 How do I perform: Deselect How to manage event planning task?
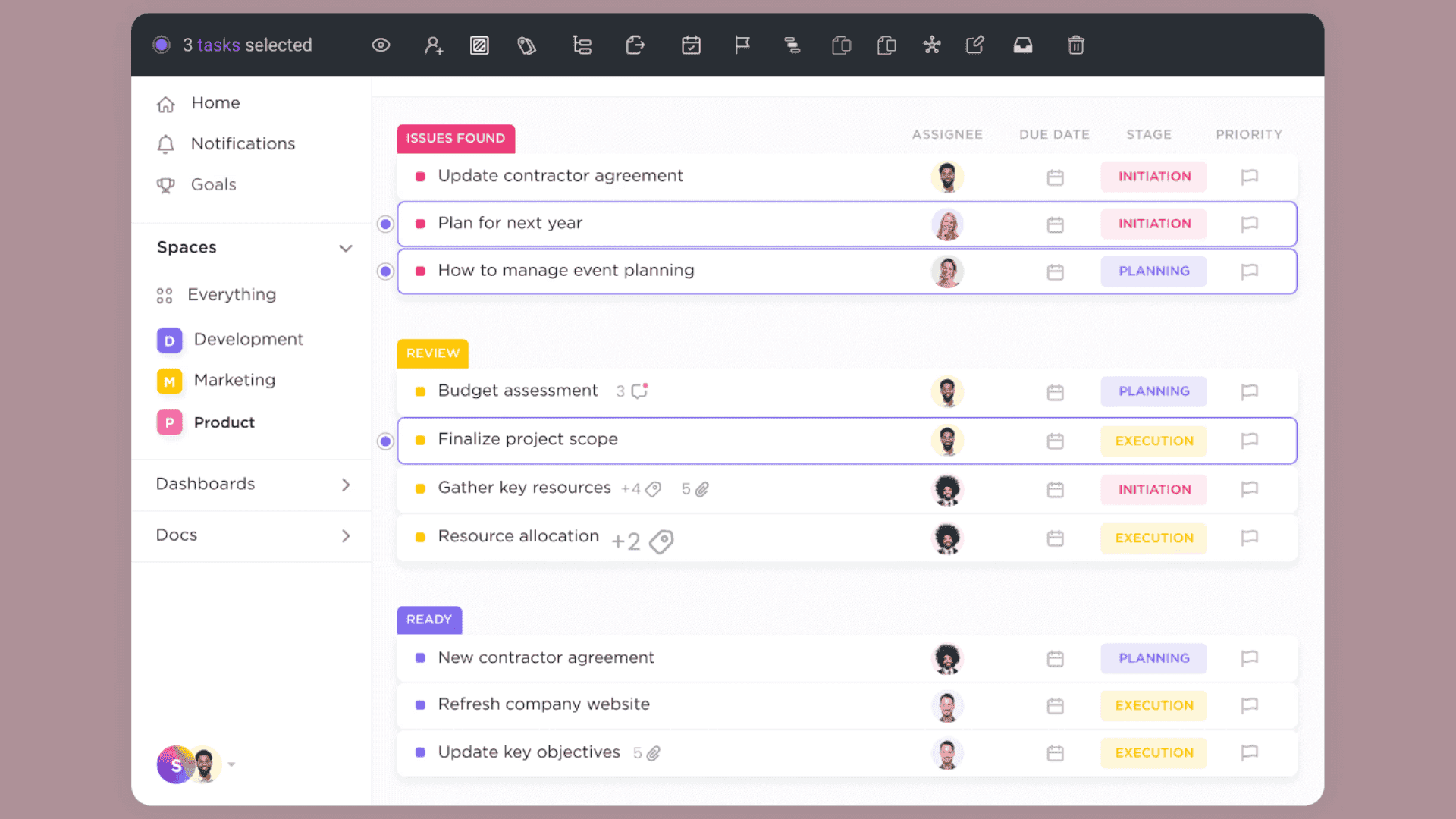click(x=385, y=271)
